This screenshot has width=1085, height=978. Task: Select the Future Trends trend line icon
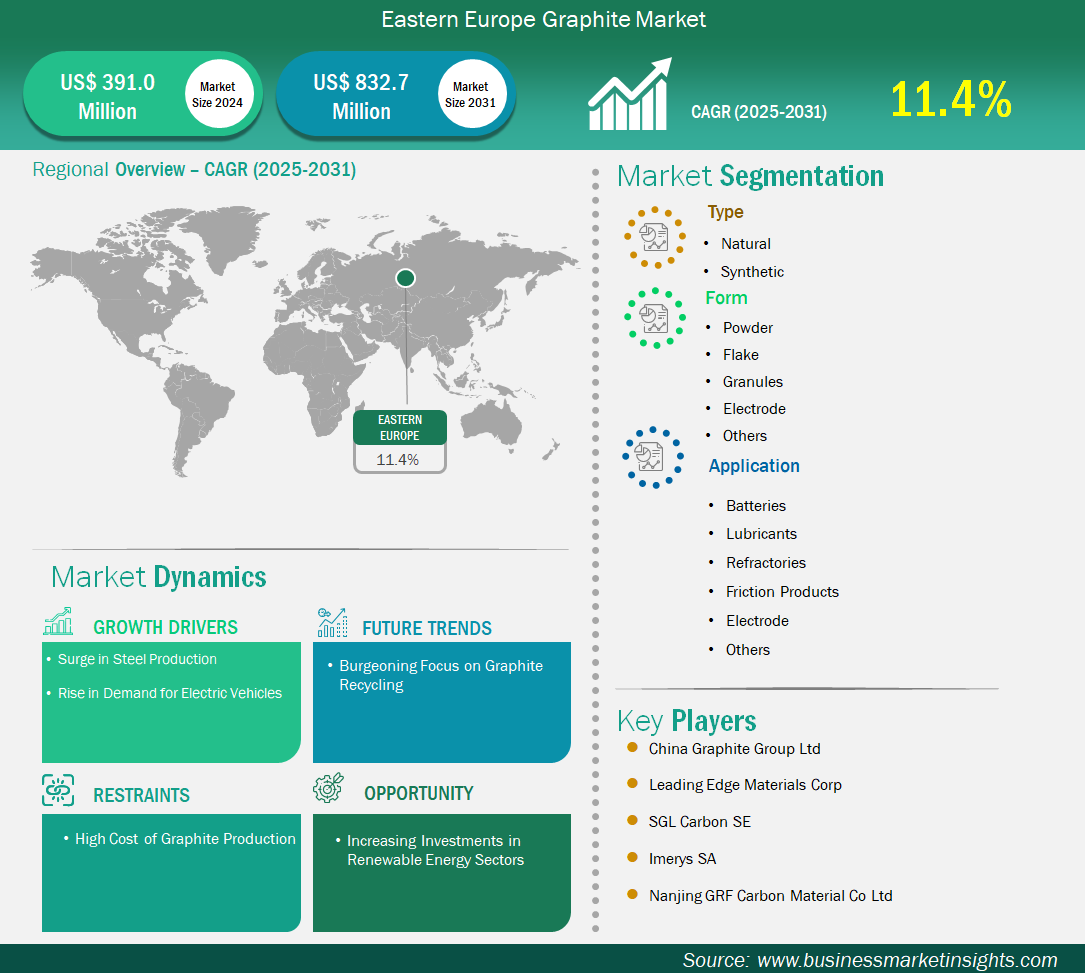pos(331,622)
